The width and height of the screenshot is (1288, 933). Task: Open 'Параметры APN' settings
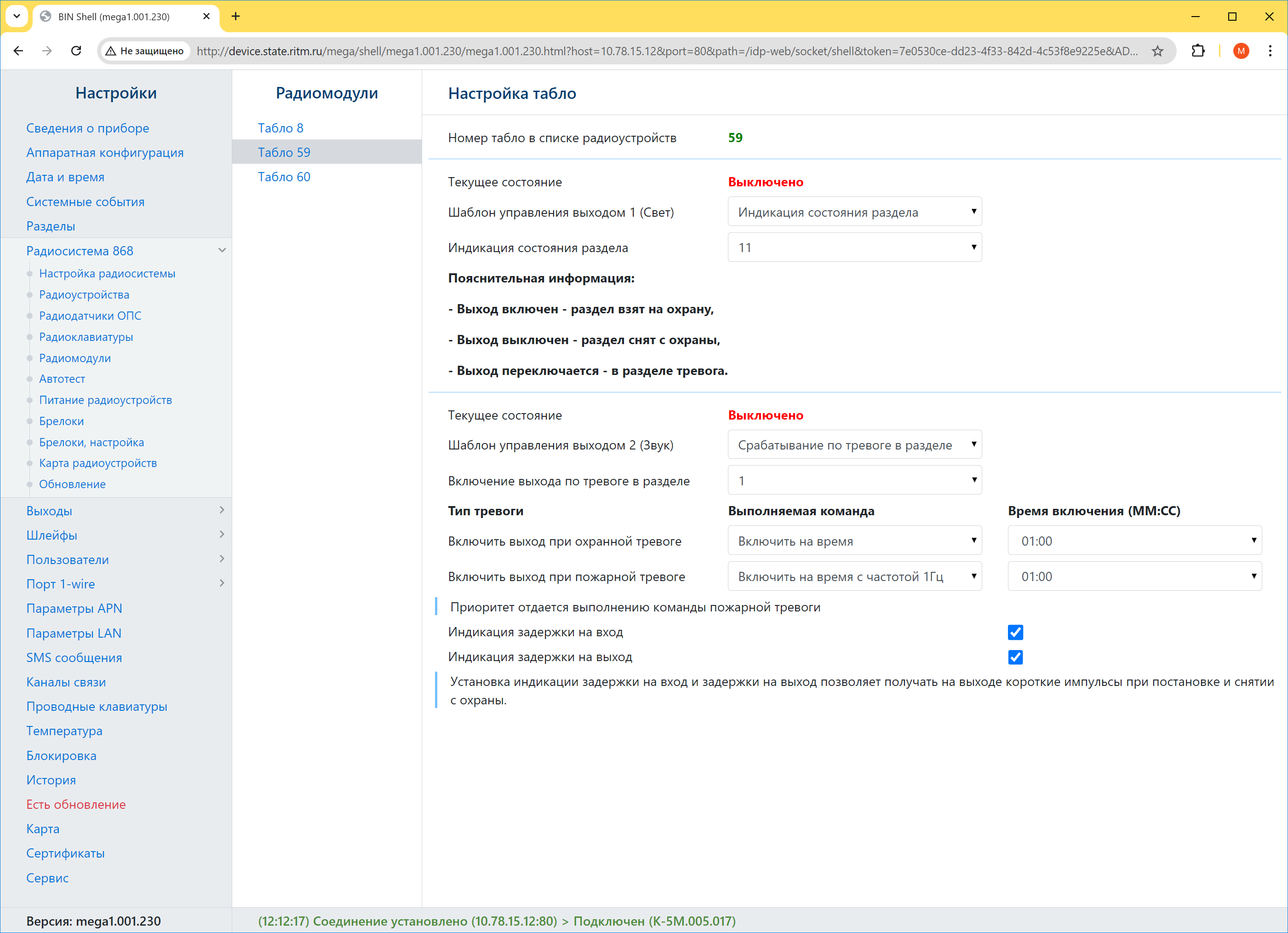click(74, 608)
